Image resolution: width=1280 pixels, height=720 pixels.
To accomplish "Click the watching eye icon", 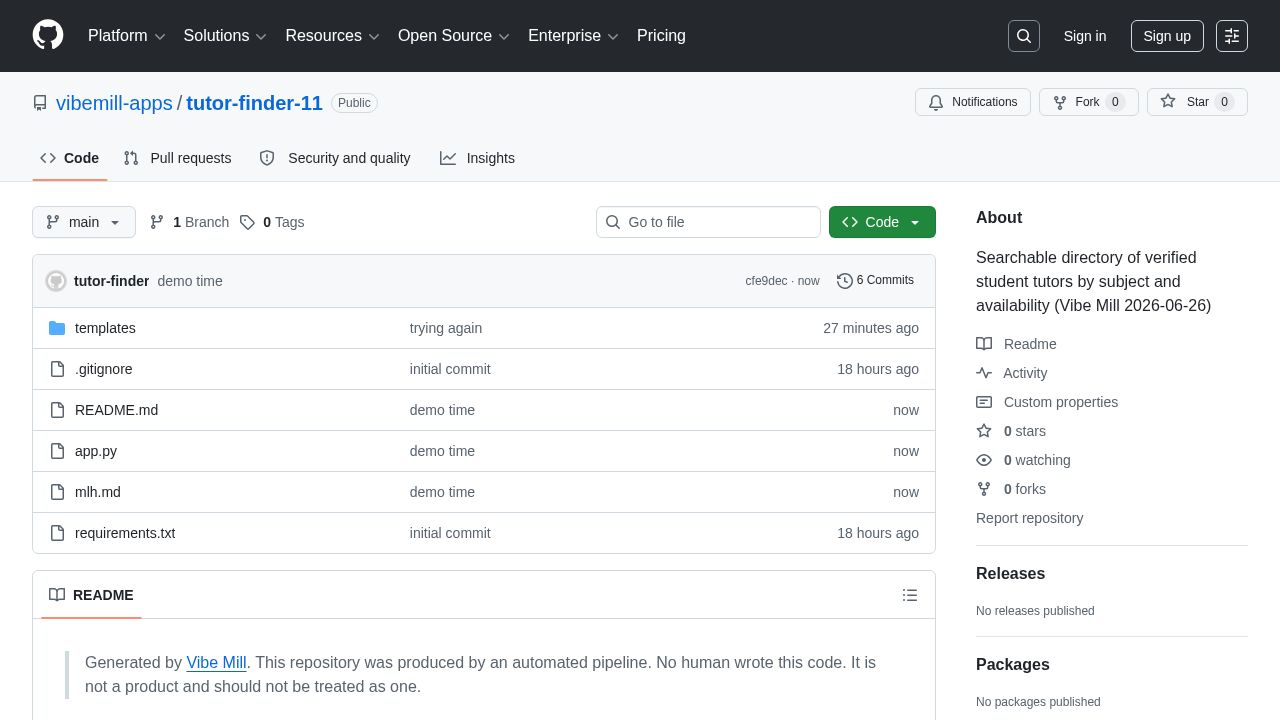I will tap(984, 460).
